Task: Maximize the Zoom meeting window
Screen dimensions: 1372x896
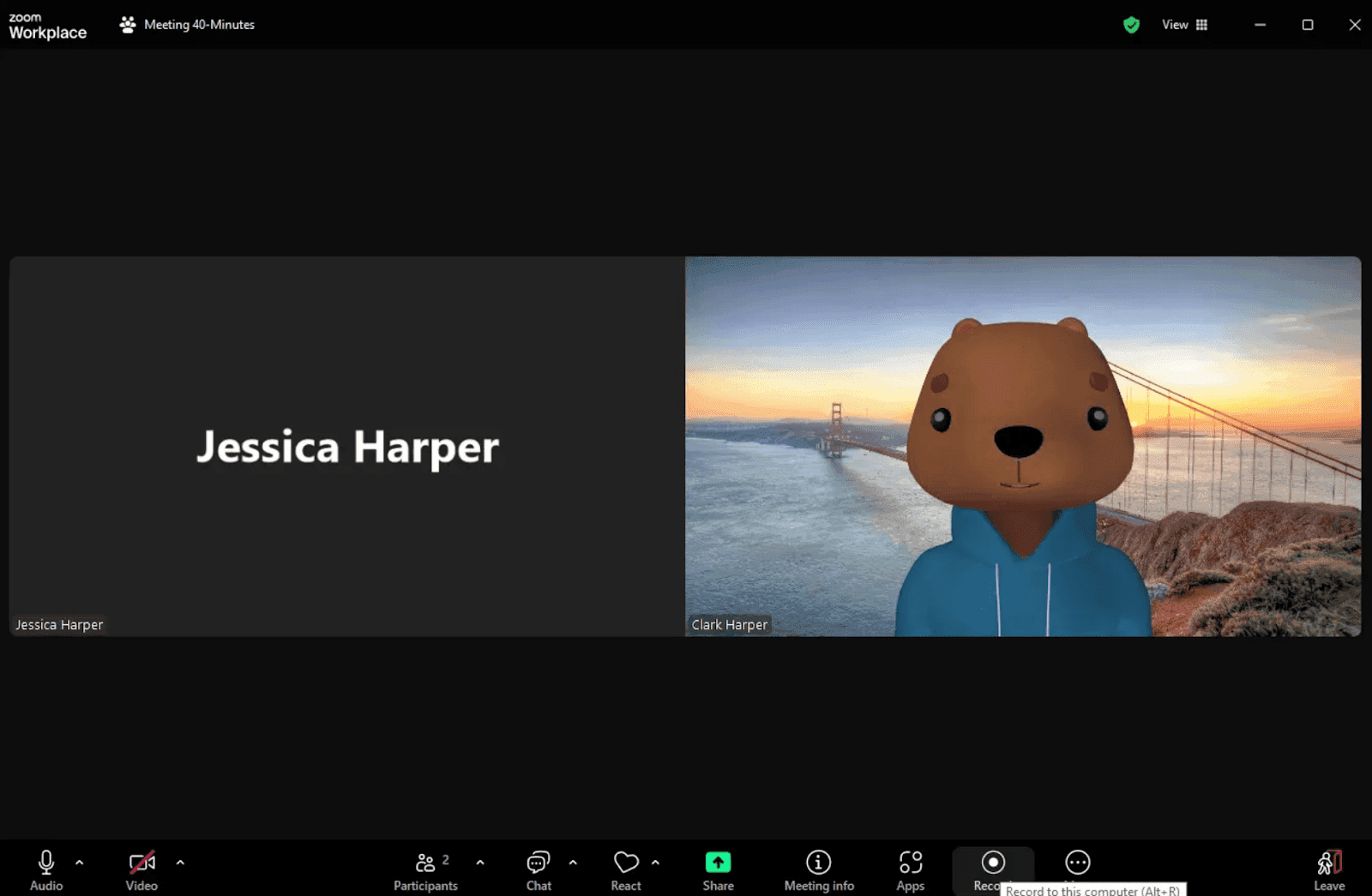Action: point(1308,25)
